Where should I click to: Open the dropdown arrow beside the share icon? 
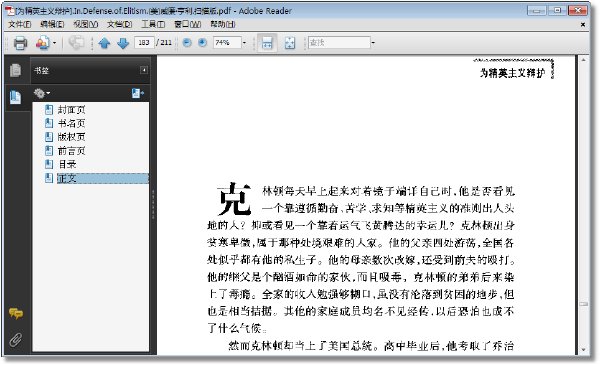[x=54, y=43]
